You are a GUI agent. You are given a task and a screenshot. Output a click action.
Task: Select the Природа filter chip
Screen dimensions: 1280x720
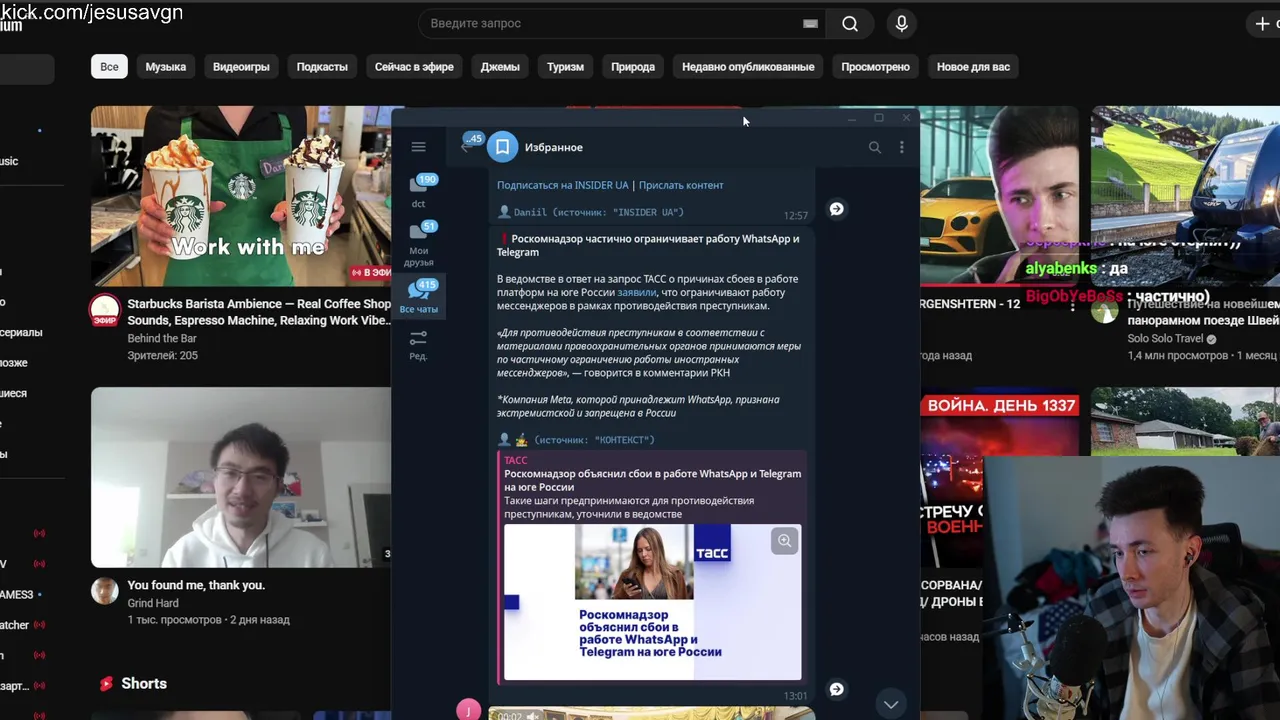(633, 67)
